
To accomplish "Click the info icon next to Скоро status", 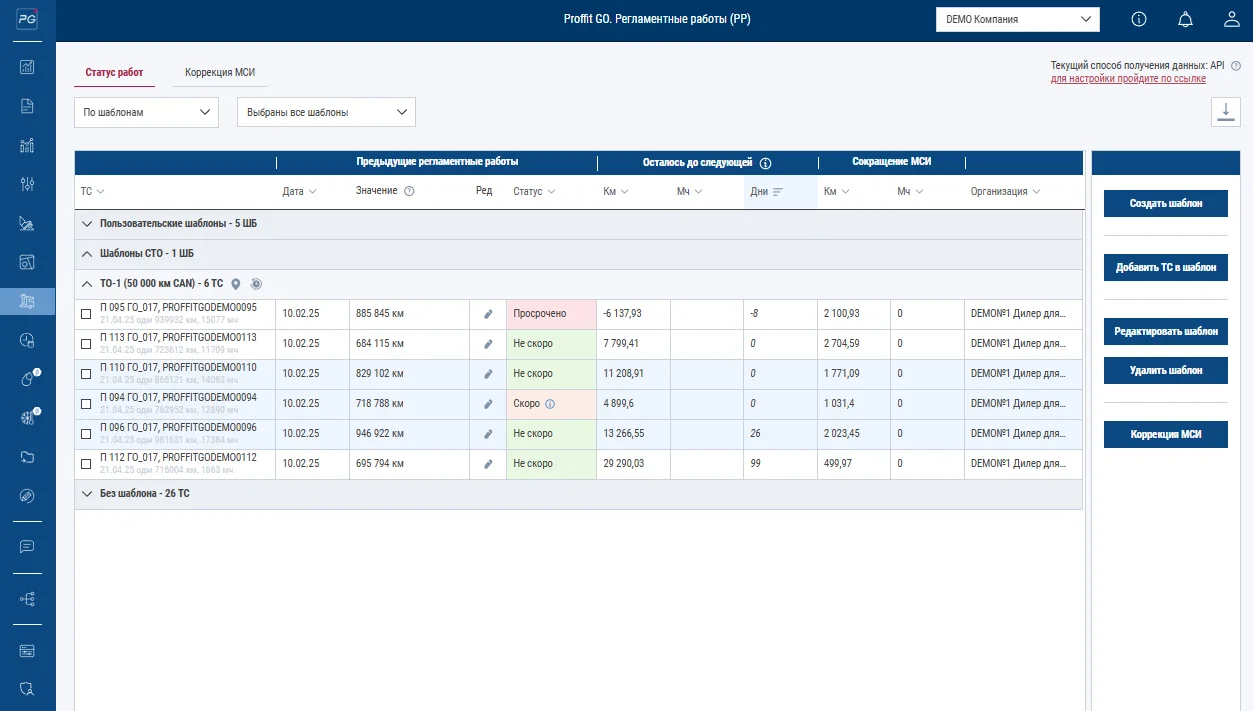I will coord(550,404).
